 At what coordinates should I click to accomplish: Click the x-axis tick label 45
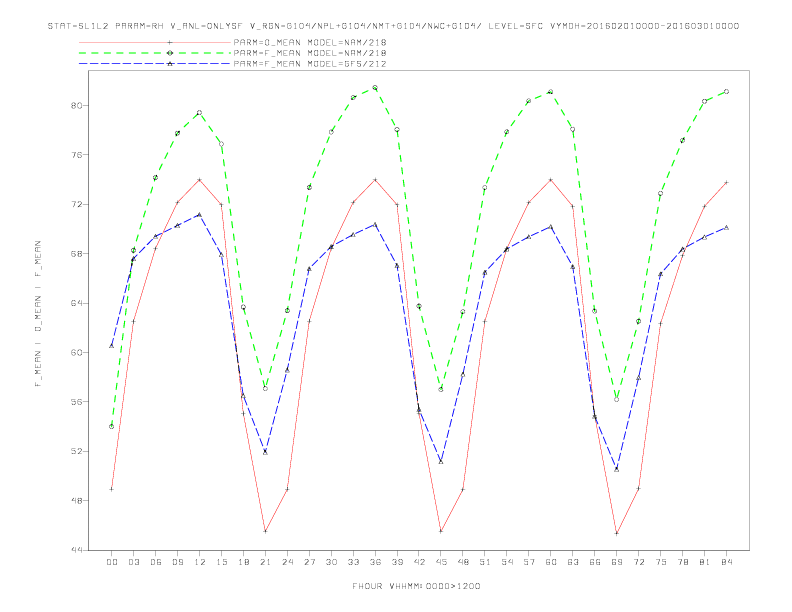(x=441, y=562)
